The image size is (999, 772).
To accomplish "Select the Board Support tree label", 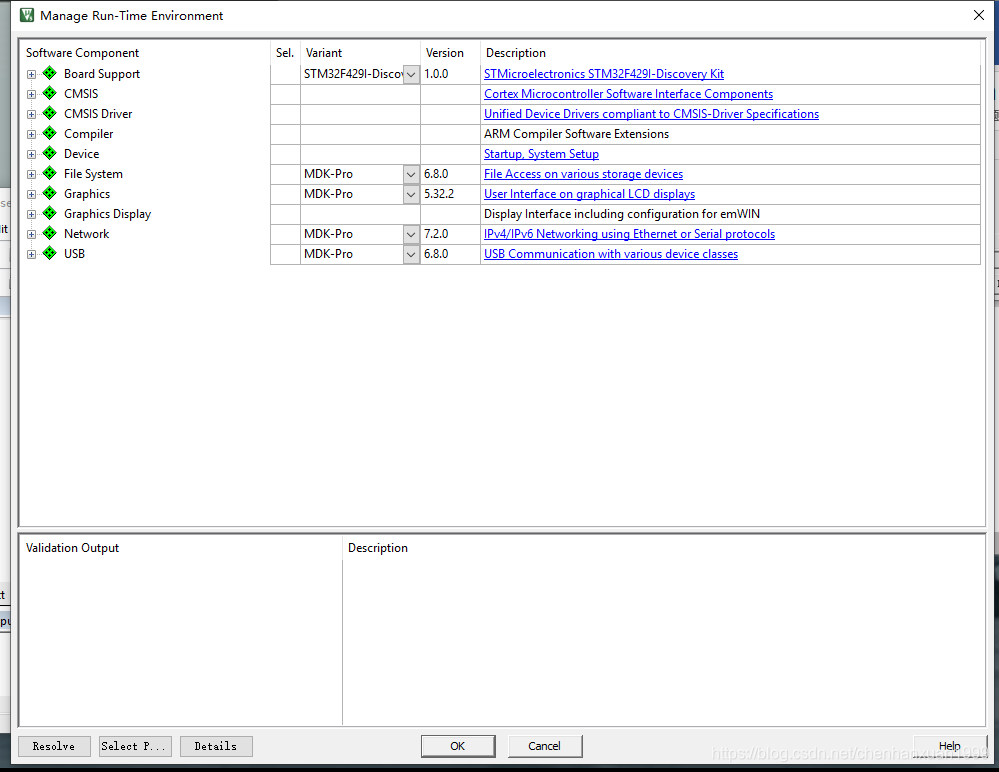I will [x=102, y=74].
